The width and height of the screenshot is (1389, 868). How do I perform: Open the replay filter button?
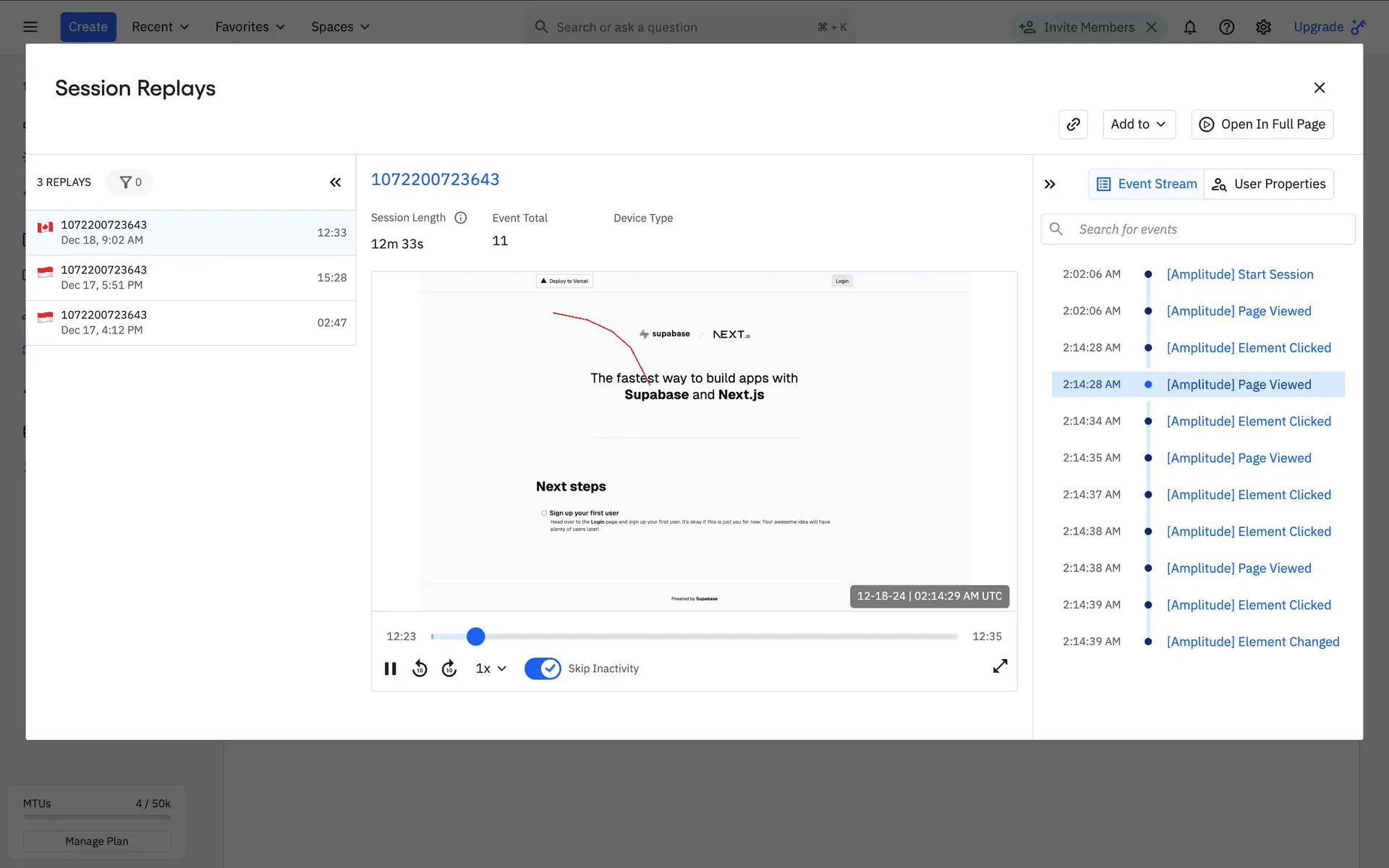129,182
